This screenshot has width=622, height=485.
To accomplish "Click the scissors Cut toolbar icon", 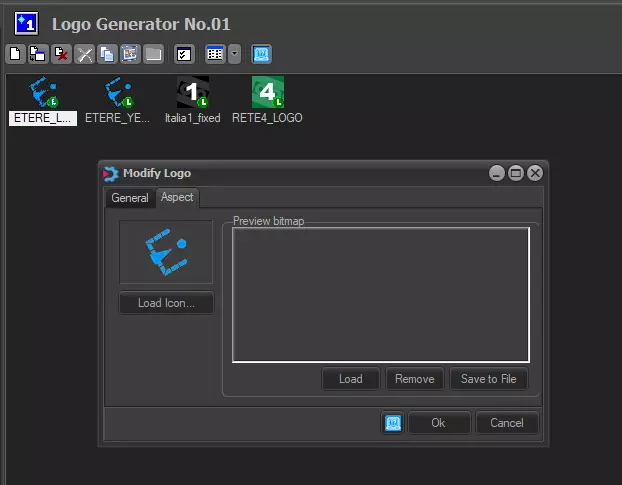I will (x=85, y=54).
